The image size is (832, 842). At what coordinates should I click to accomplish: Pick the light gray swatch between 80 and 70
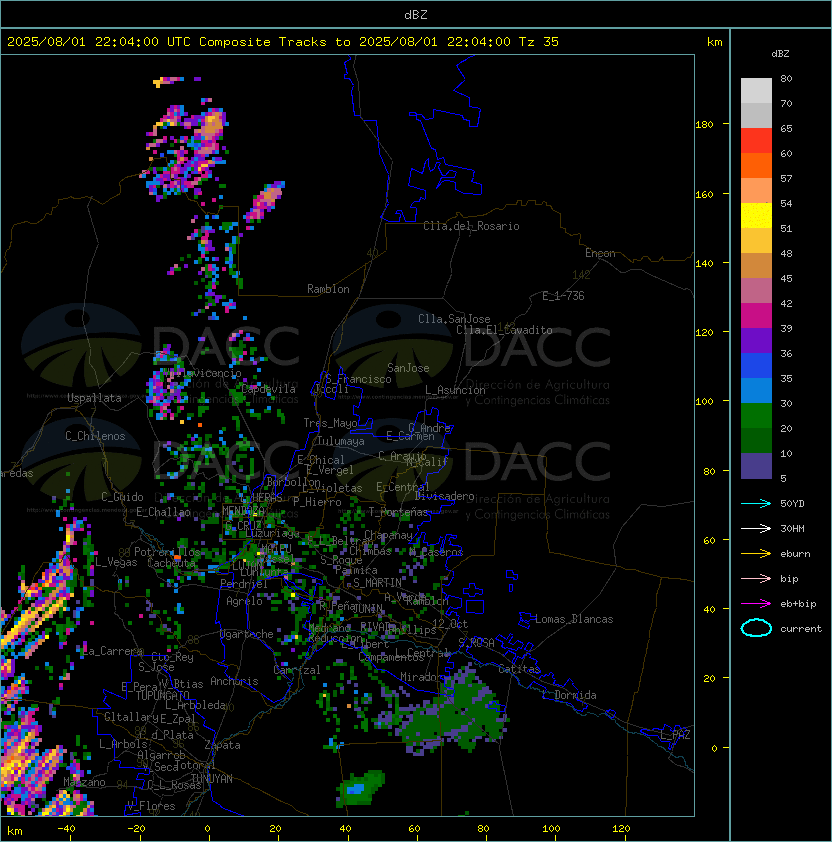coord(756,91)
